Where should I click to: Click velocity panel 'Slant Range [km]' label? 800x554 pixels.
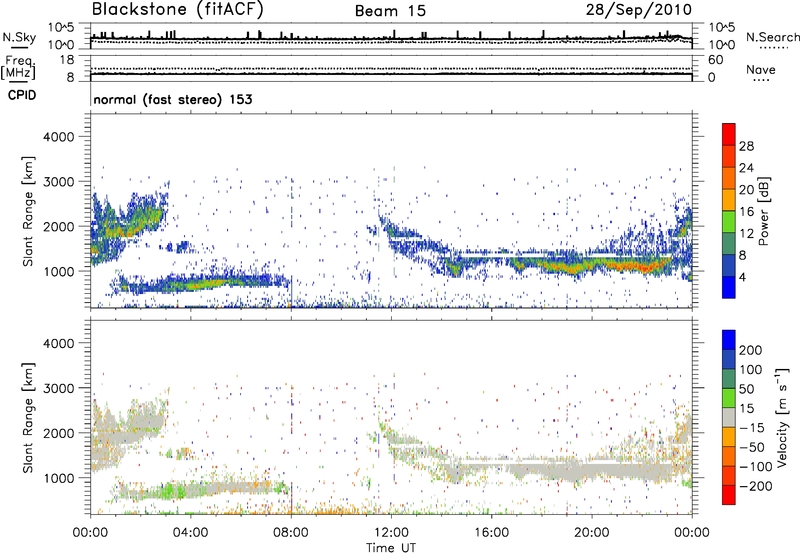pos(28,418)
